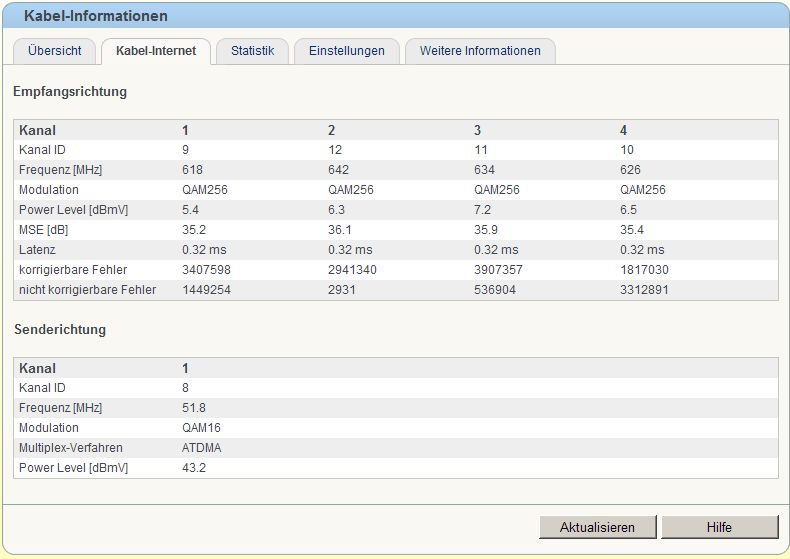Click the Kabel-Informationen title
Screen dimensions: 790x559
point(96,16)
